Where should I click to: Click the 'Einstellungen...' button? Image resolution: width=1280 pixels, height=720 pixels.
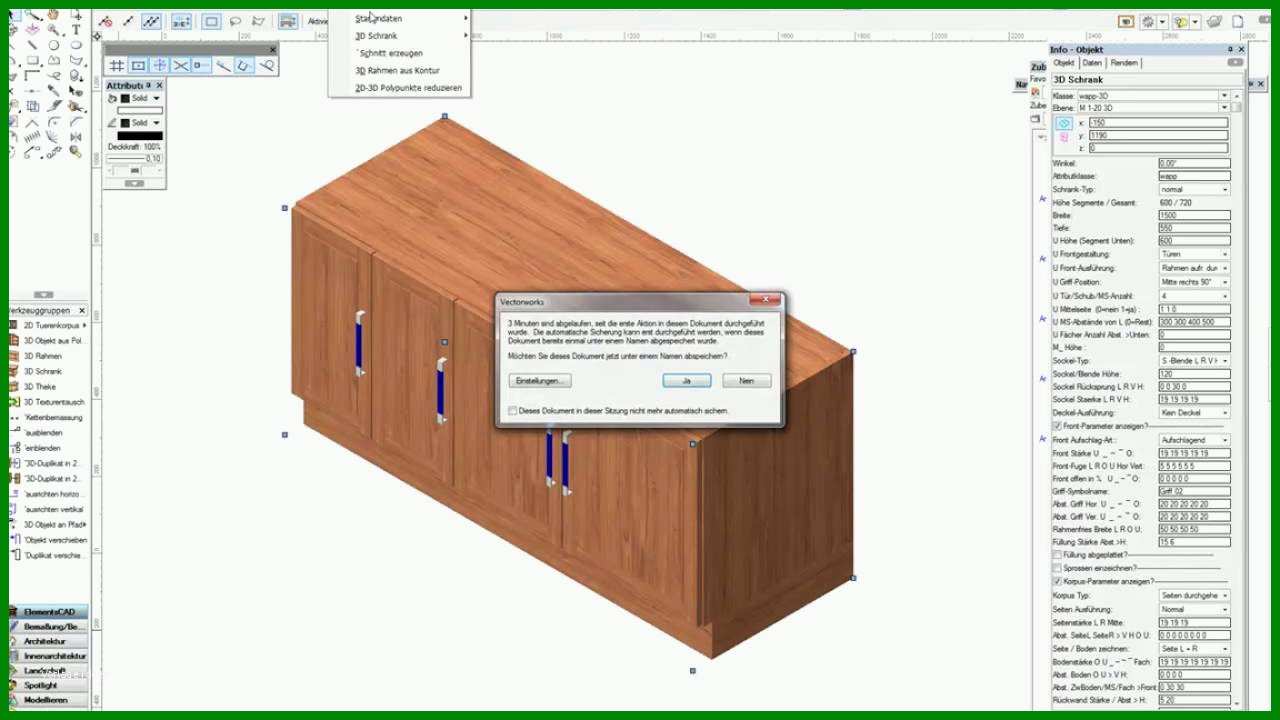tap(540, 381)
